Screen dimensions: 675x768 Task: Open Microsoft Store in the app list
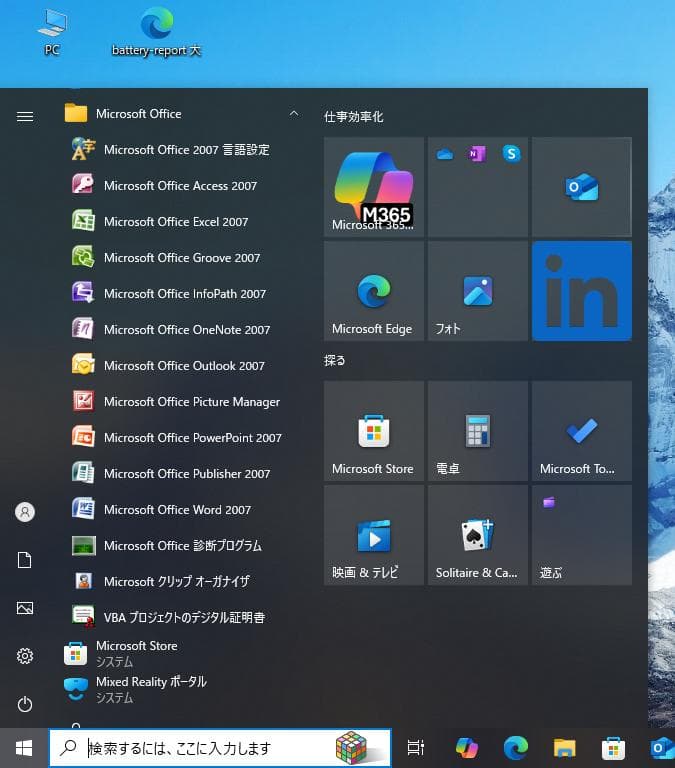click(181, 654)
